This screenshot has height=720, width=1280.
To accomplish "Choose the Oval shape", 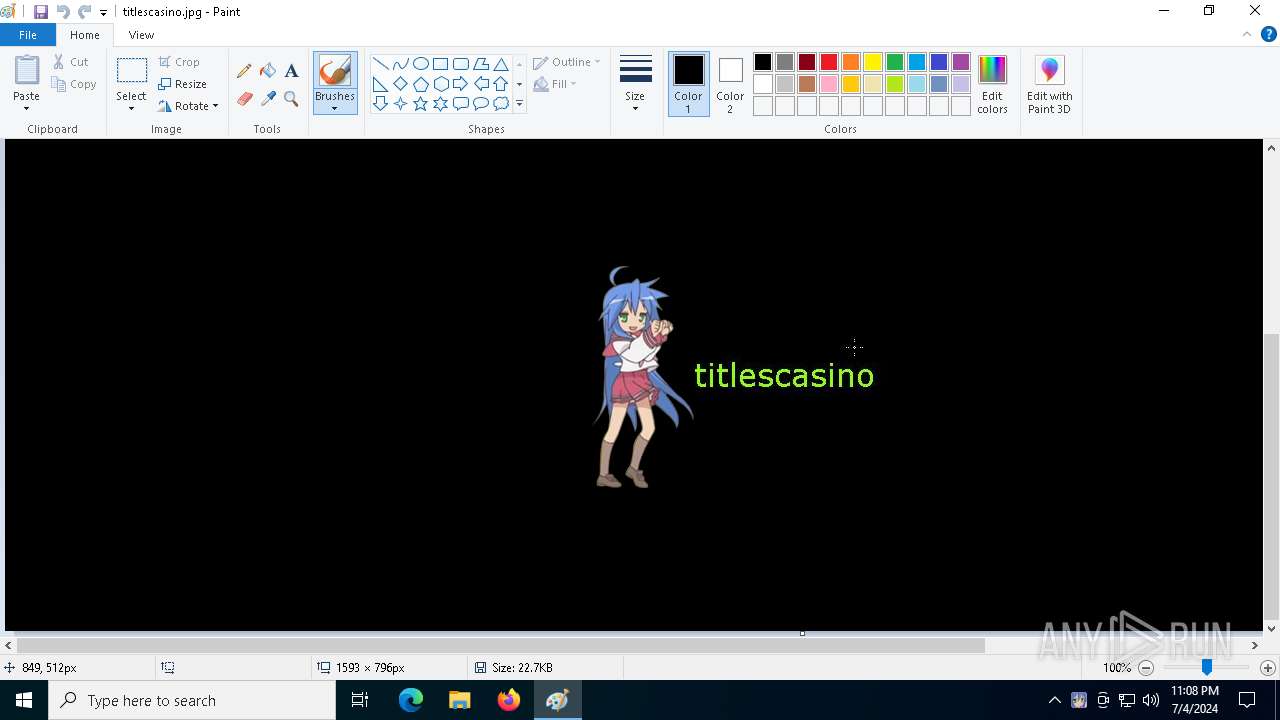I will (x=420, y=64).
